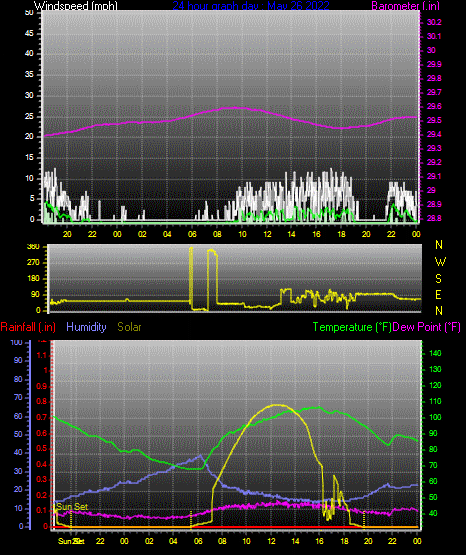Click the "24 hour graph day : May 26 2022" heading
466x555 pixels.
click(251, 5)
